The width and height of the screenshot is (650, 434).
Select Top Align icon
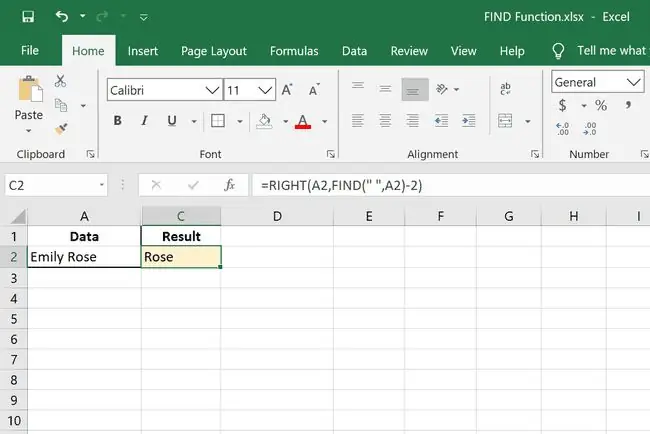click(x=358, y=86)
